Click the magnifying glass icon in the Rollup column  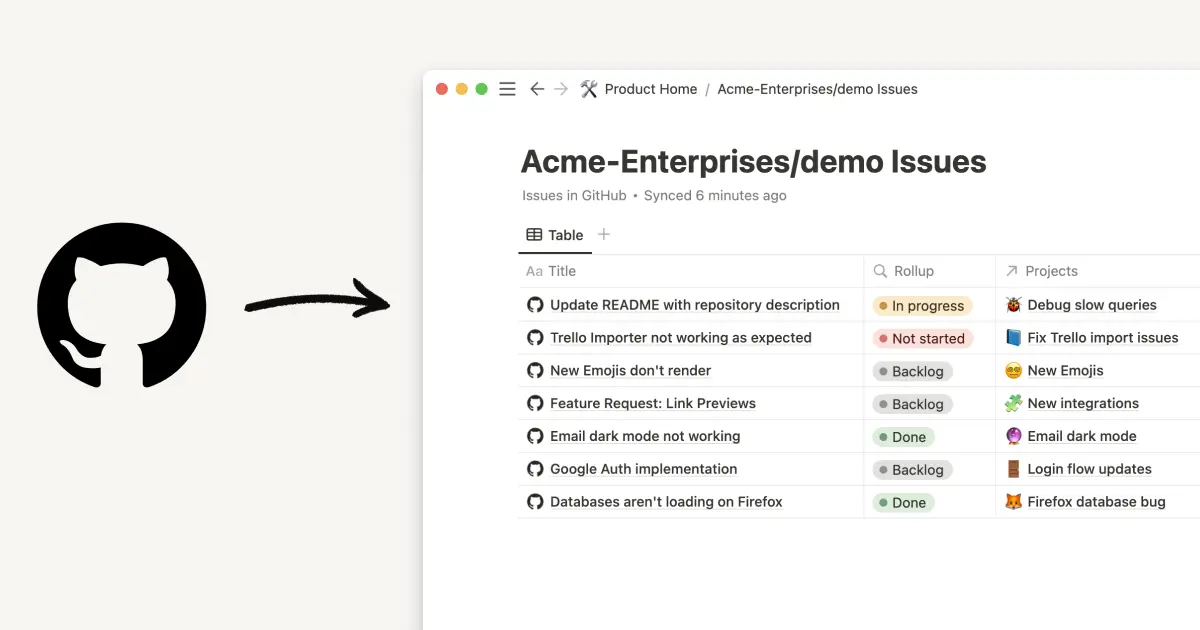click(x=879, y=271)
